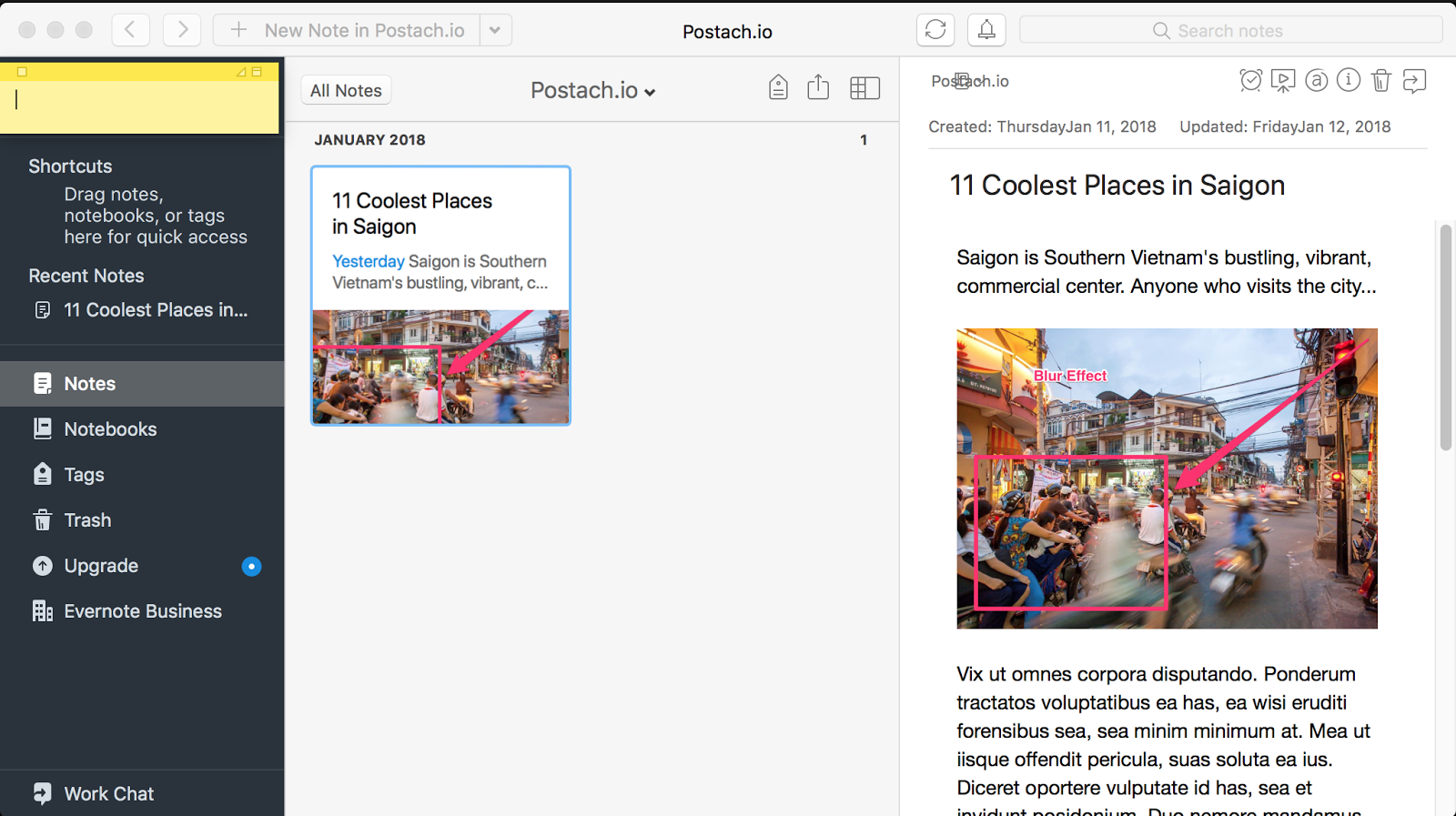Share the note with the arrow icon
Image resolution: width=1456 pixels, height=816 pixels.
[1414, 81]
